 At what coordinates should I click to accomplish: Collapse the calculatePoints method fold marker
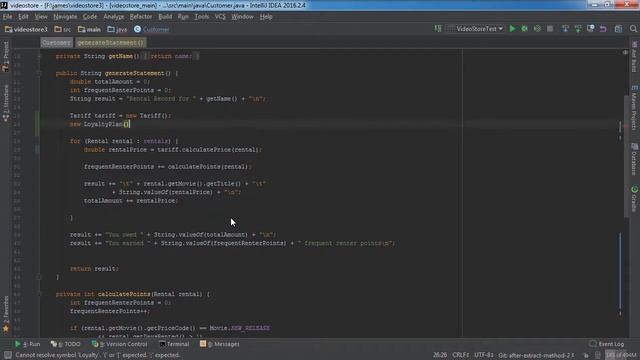[x=39, y=294]
